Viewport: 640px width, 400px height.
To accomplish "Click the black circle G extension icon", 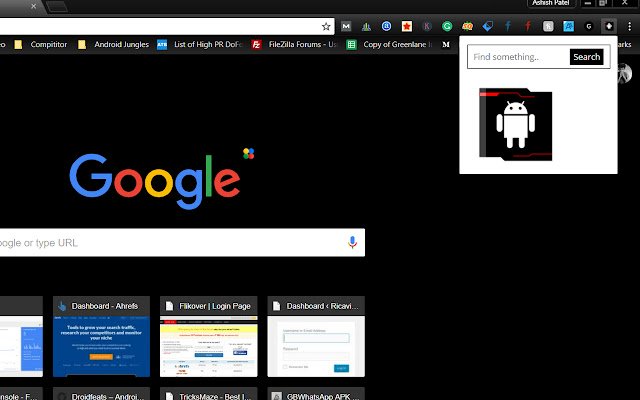I will [x=589, y=27].
